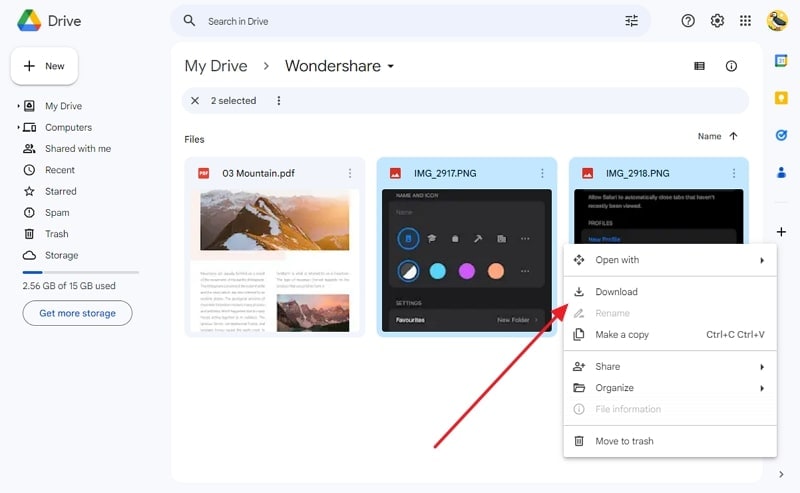Screen dimensions: 800x493
Task: Open the Settings gear icon
Action: [x=717, y=21]
